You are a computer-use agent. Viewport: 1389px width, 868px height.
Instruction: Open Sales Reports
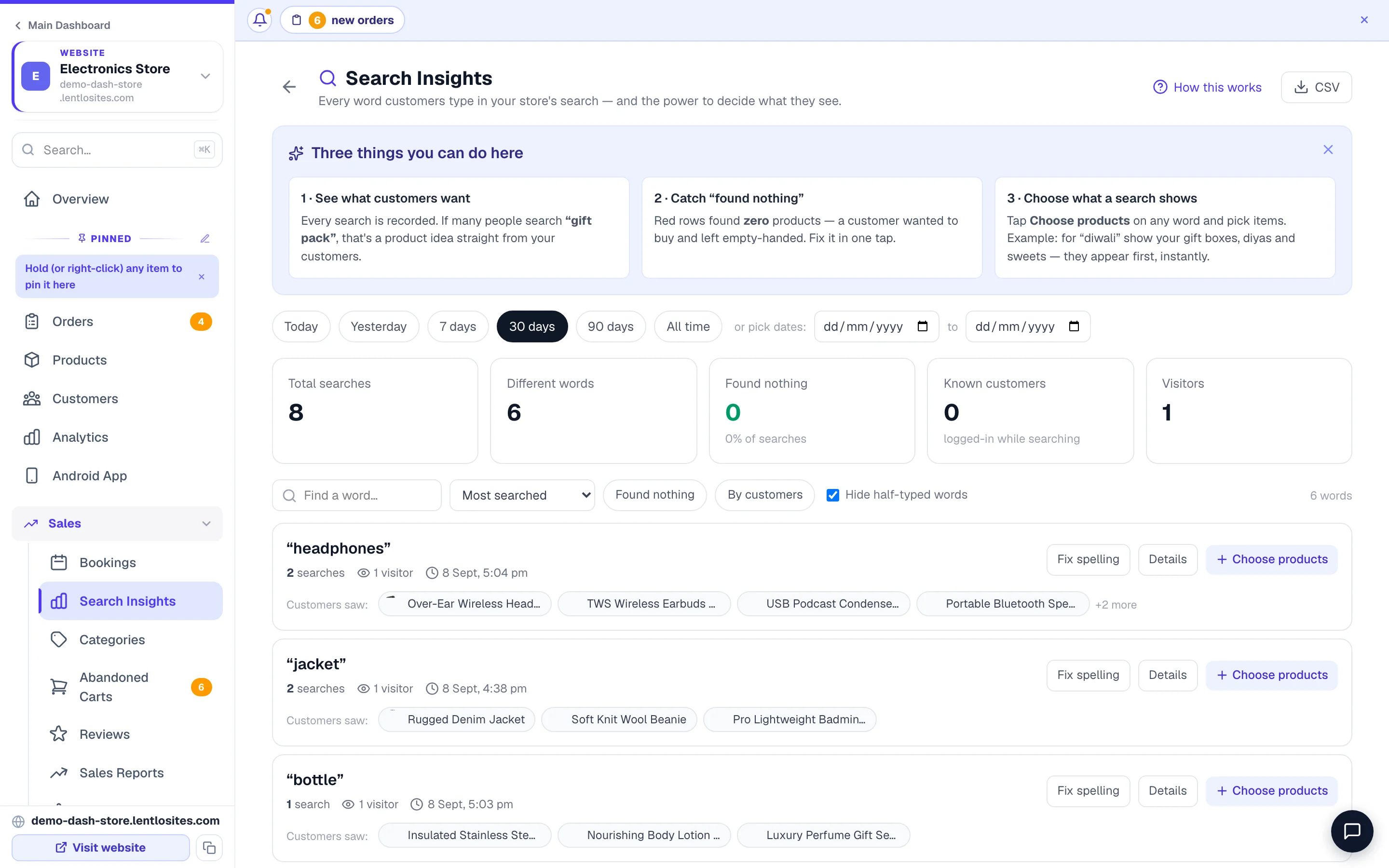pos(131,773)
